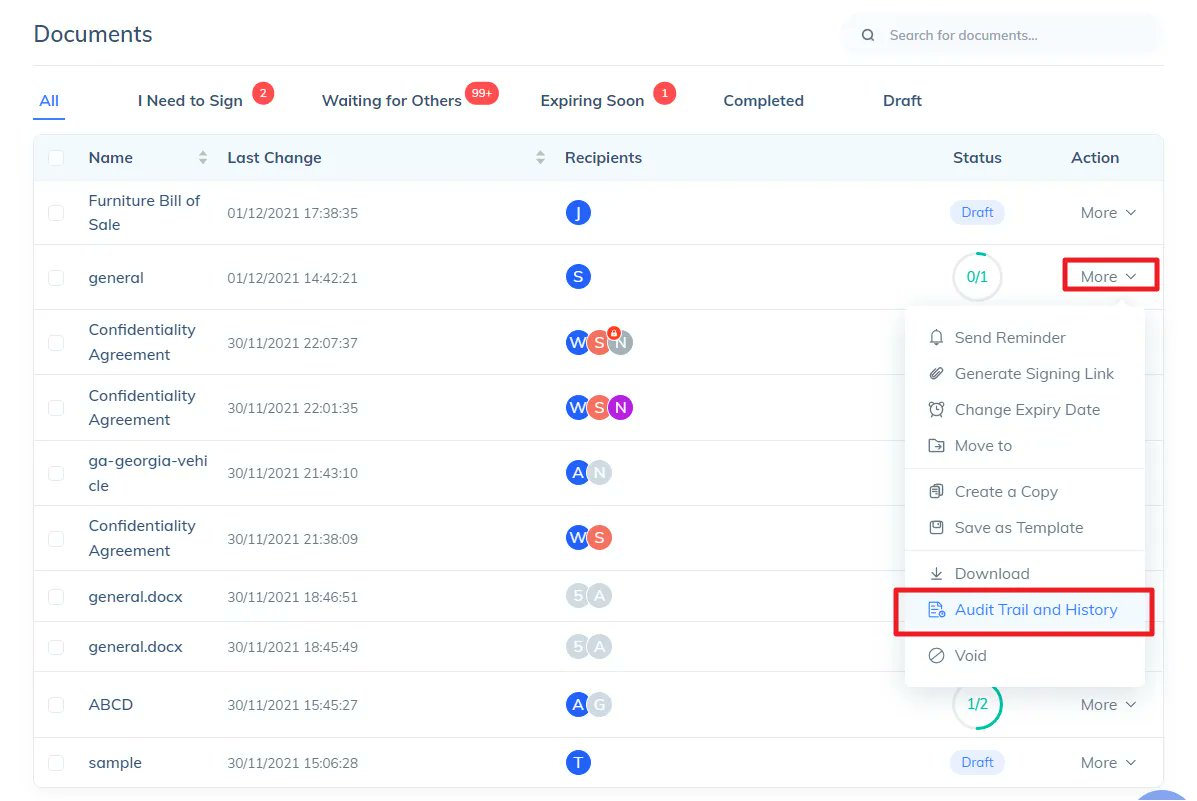Viewport: 1197px width, 801px height.
Task: Choose Void from the dropdown menu
Action: (1024, 655)
